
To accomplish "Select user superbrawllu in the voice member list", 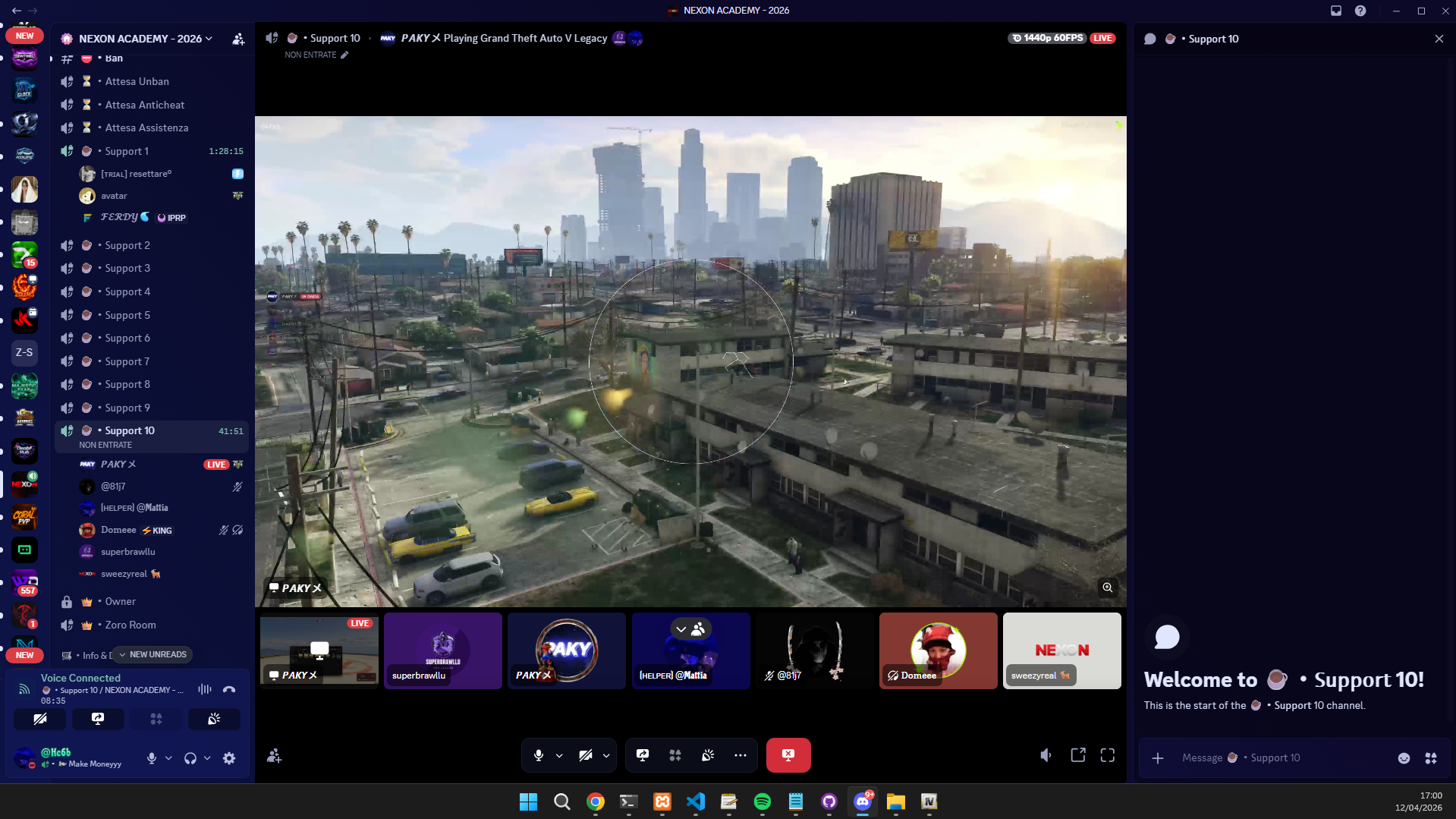I will click(x=162, y=552).
